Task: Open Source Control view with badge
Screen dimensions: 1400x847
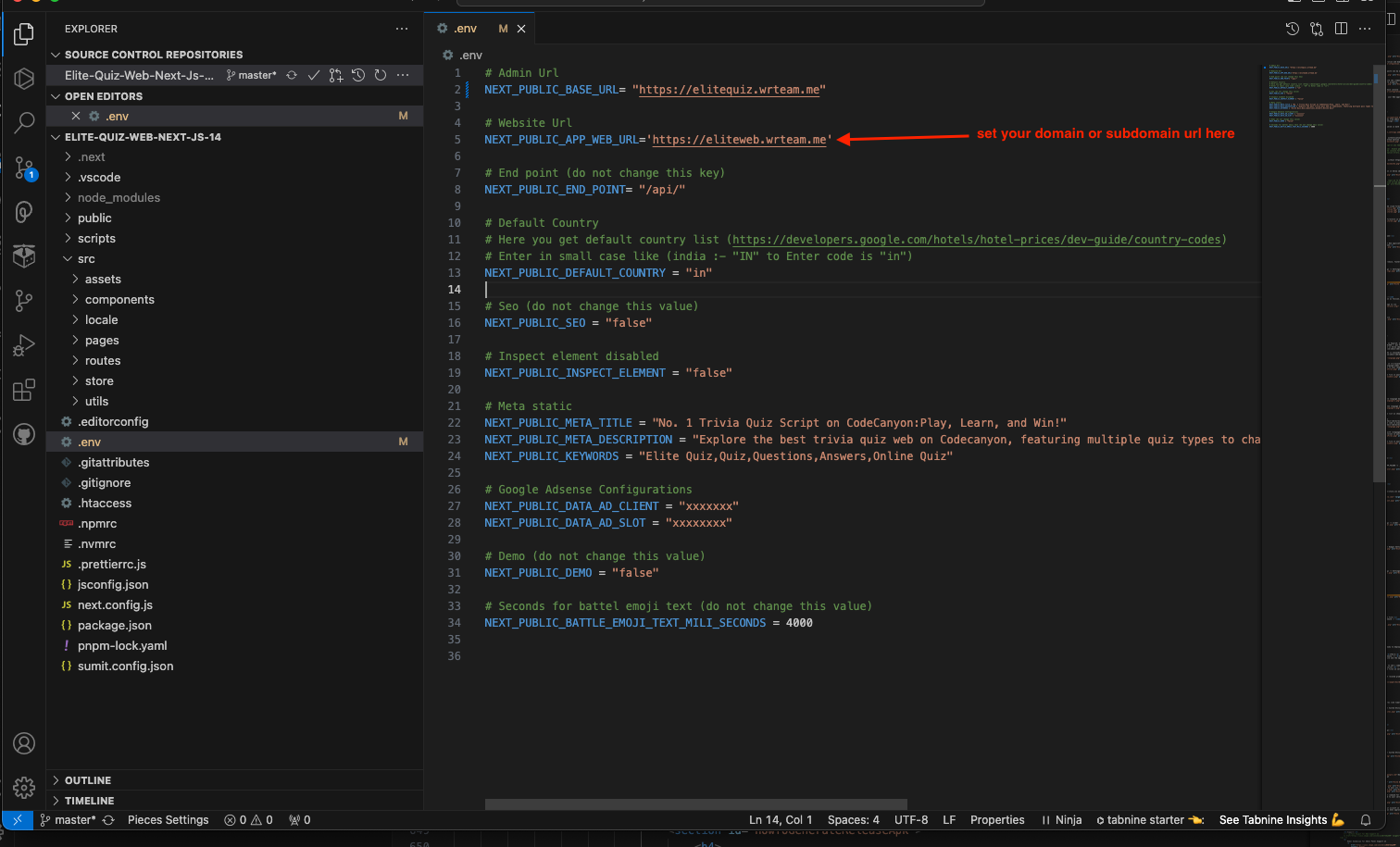Action: 24,168
